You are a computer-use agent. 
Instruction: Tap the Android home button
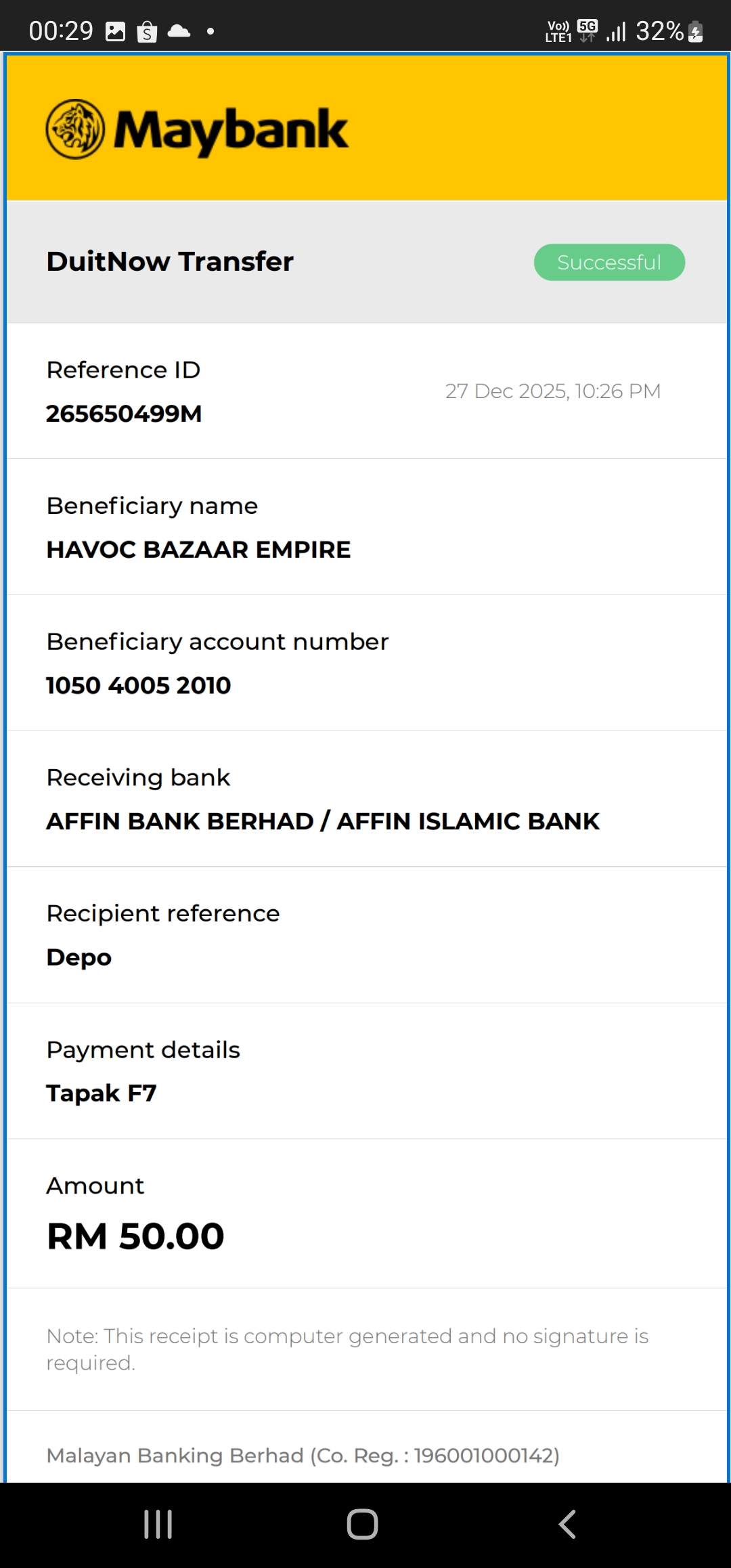point(362,1524)
